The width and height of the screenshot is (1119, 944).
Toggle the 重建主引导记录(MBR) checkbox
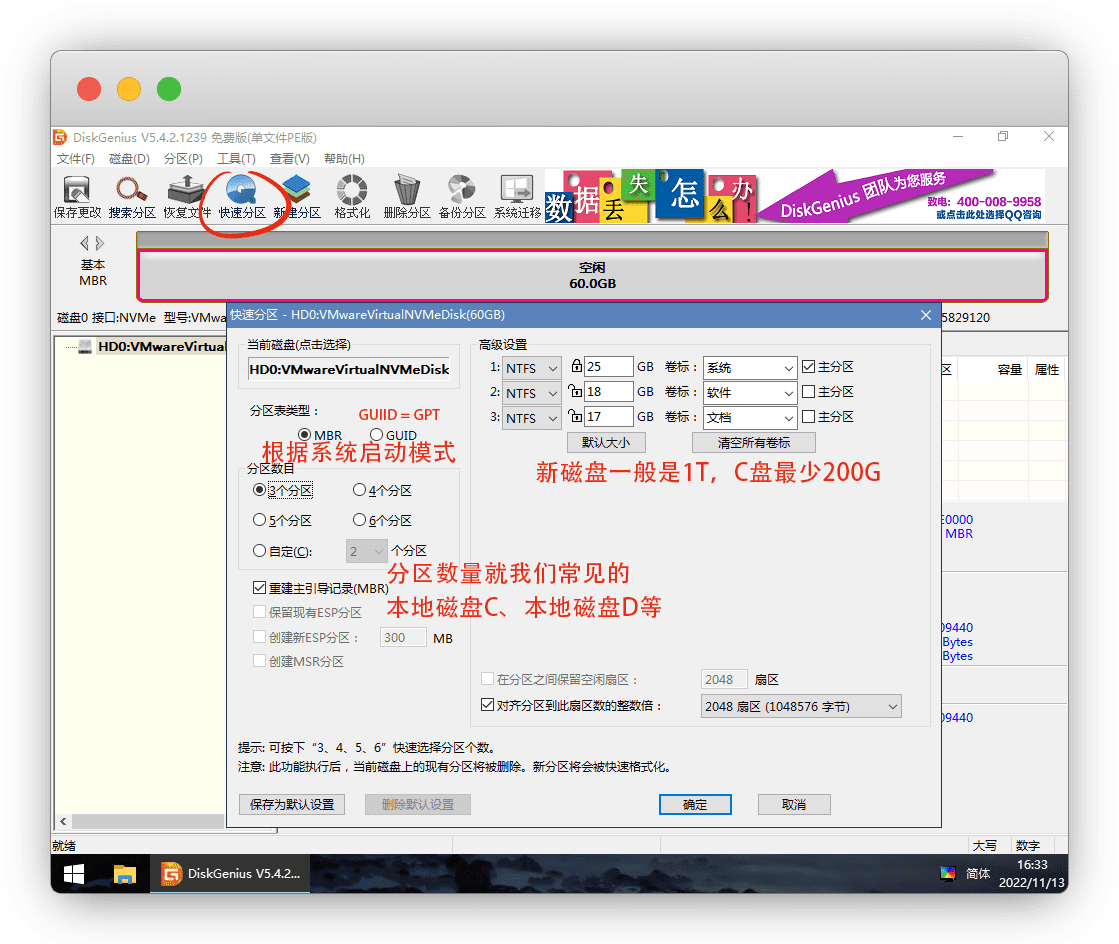(260, 588)
